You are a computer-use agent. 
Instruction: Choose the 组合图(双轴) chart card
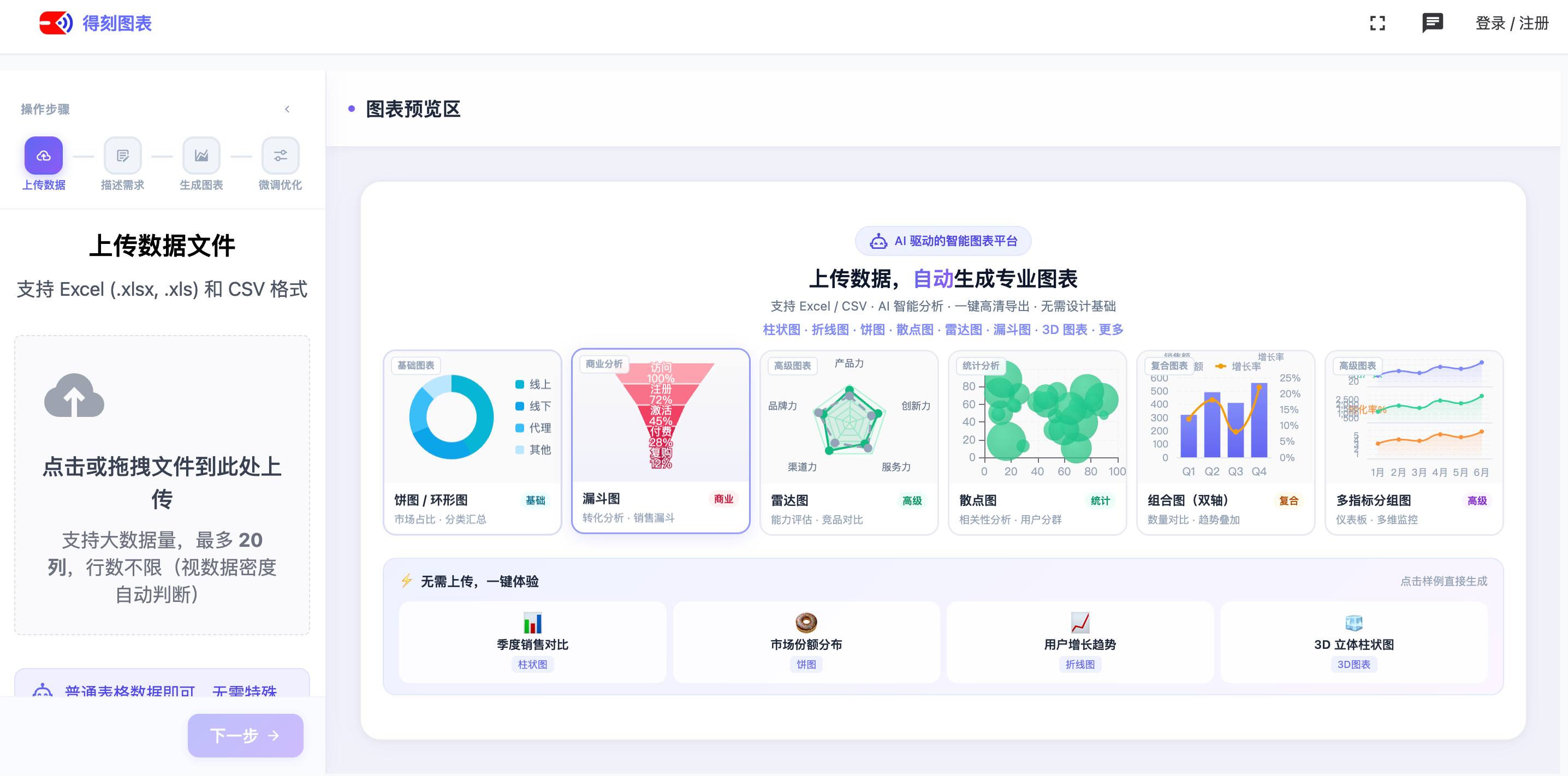point(1225,443)
